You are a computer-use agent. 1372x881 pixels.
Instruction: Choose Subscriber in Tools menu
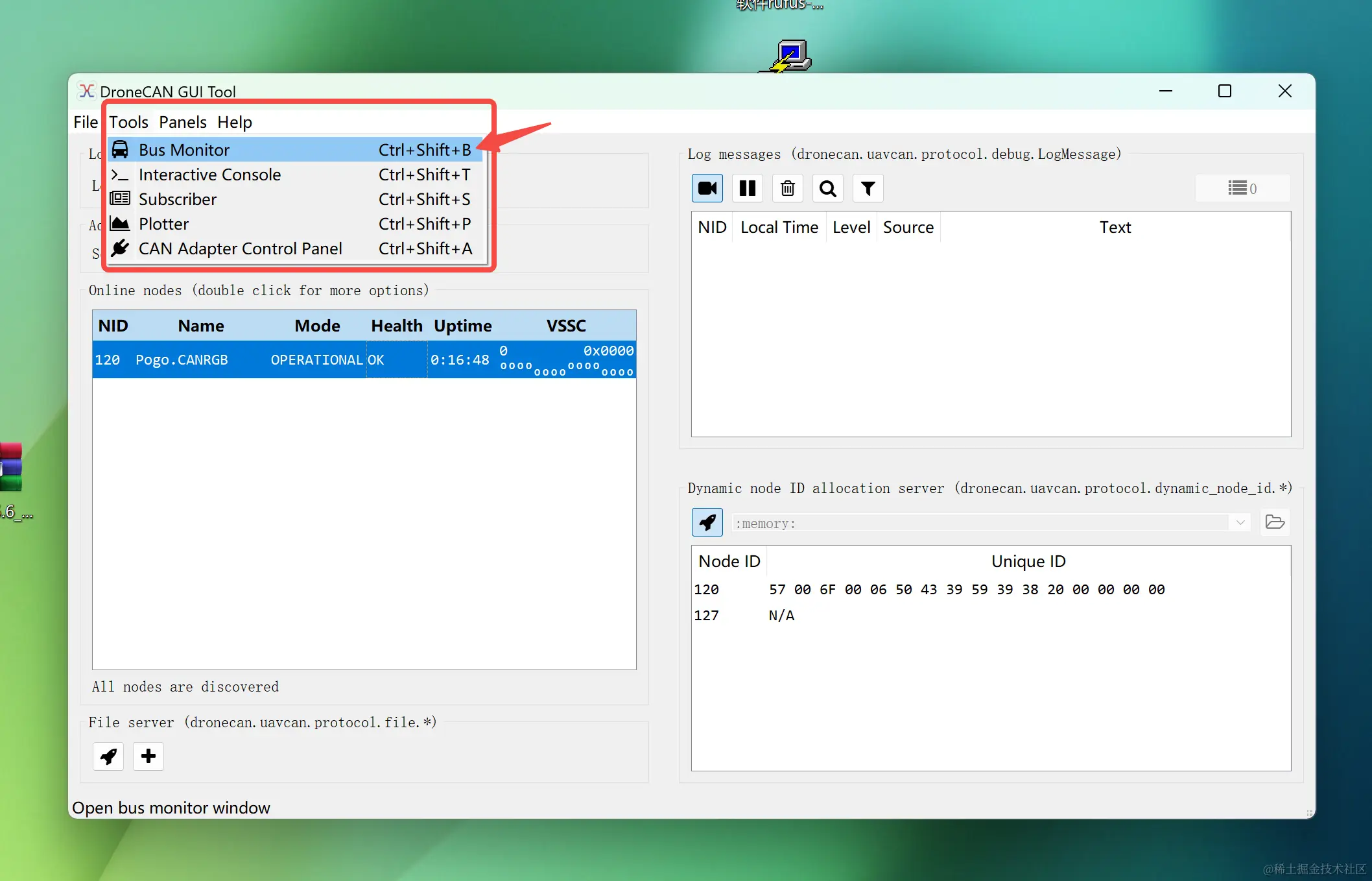178,199
